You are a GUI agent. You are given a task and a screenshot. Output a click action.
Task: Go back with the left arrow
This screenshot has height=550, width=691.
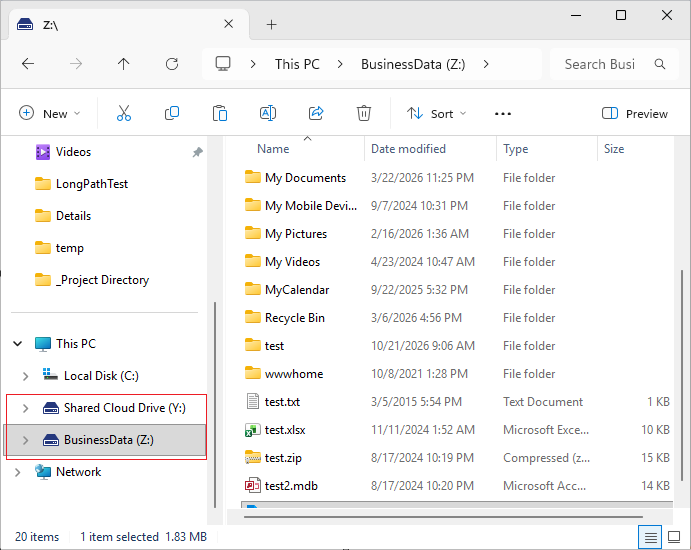(x=28, y=64)
